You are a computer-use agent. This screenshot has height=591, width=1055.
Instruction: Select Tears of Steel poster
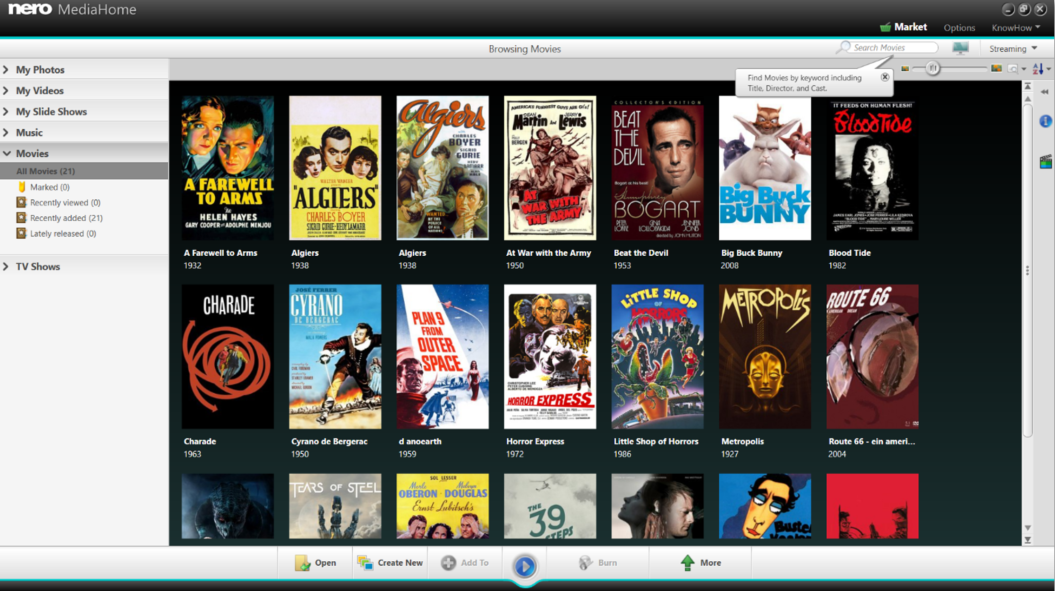pos(335,506)
